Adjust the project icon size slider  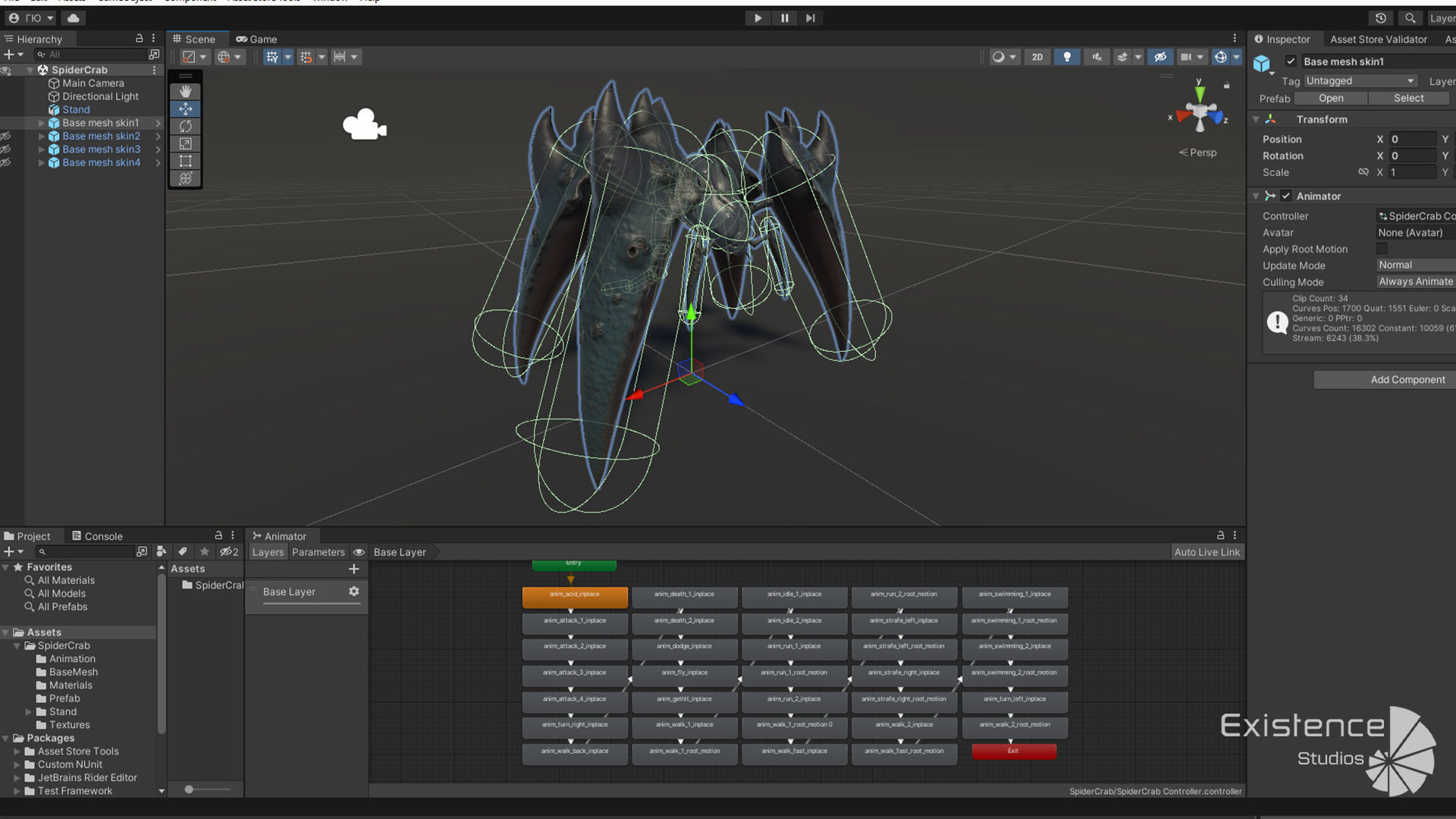pyautogui.click(x=190, y=789)
